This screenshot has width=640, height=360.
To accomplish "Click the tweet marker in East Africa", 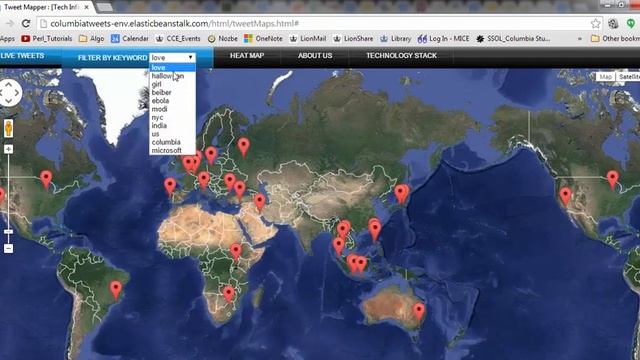I will click(x=236, y=253).
